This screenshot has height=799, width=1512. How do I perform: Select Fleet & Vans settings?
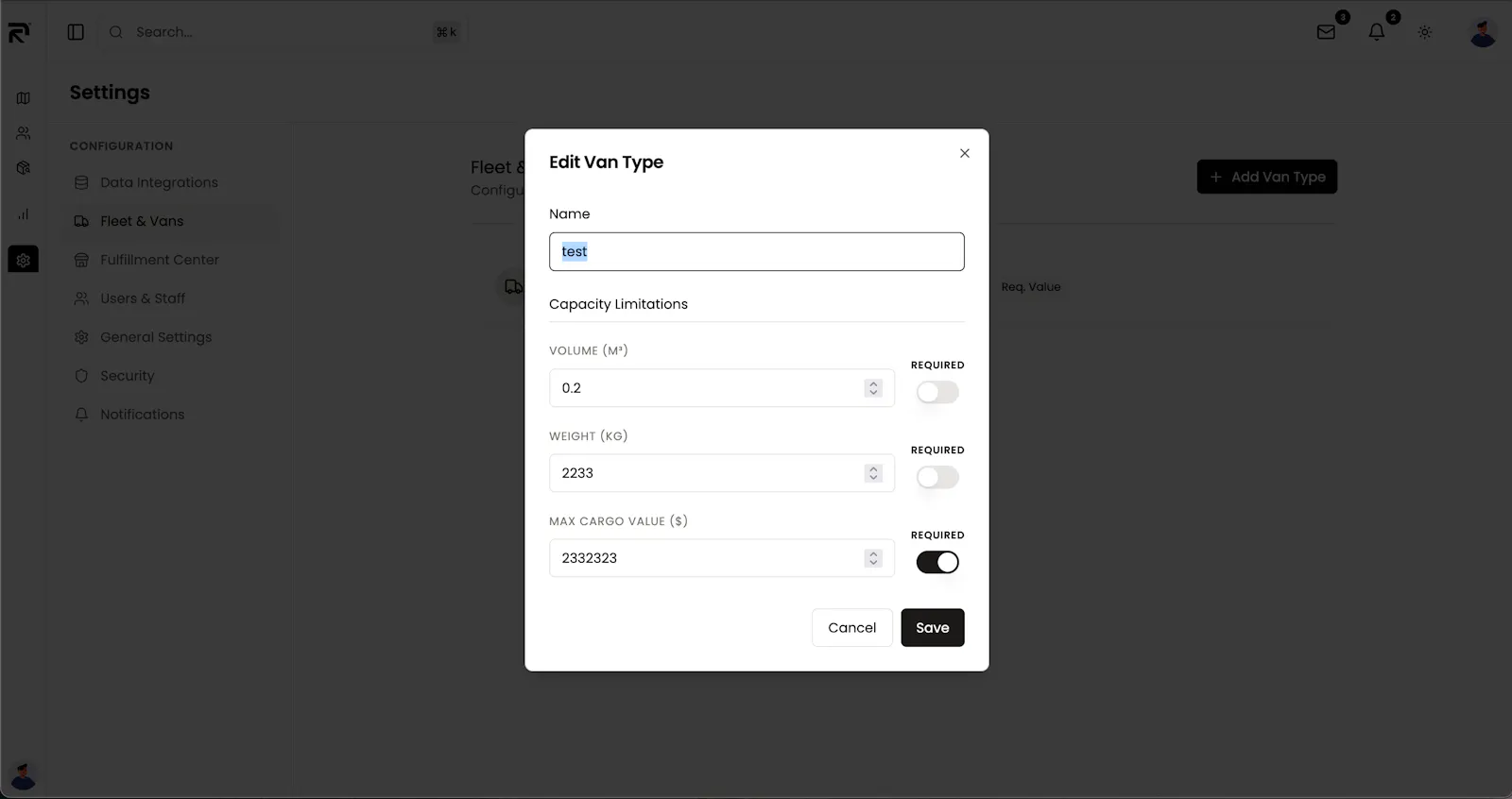171,221
